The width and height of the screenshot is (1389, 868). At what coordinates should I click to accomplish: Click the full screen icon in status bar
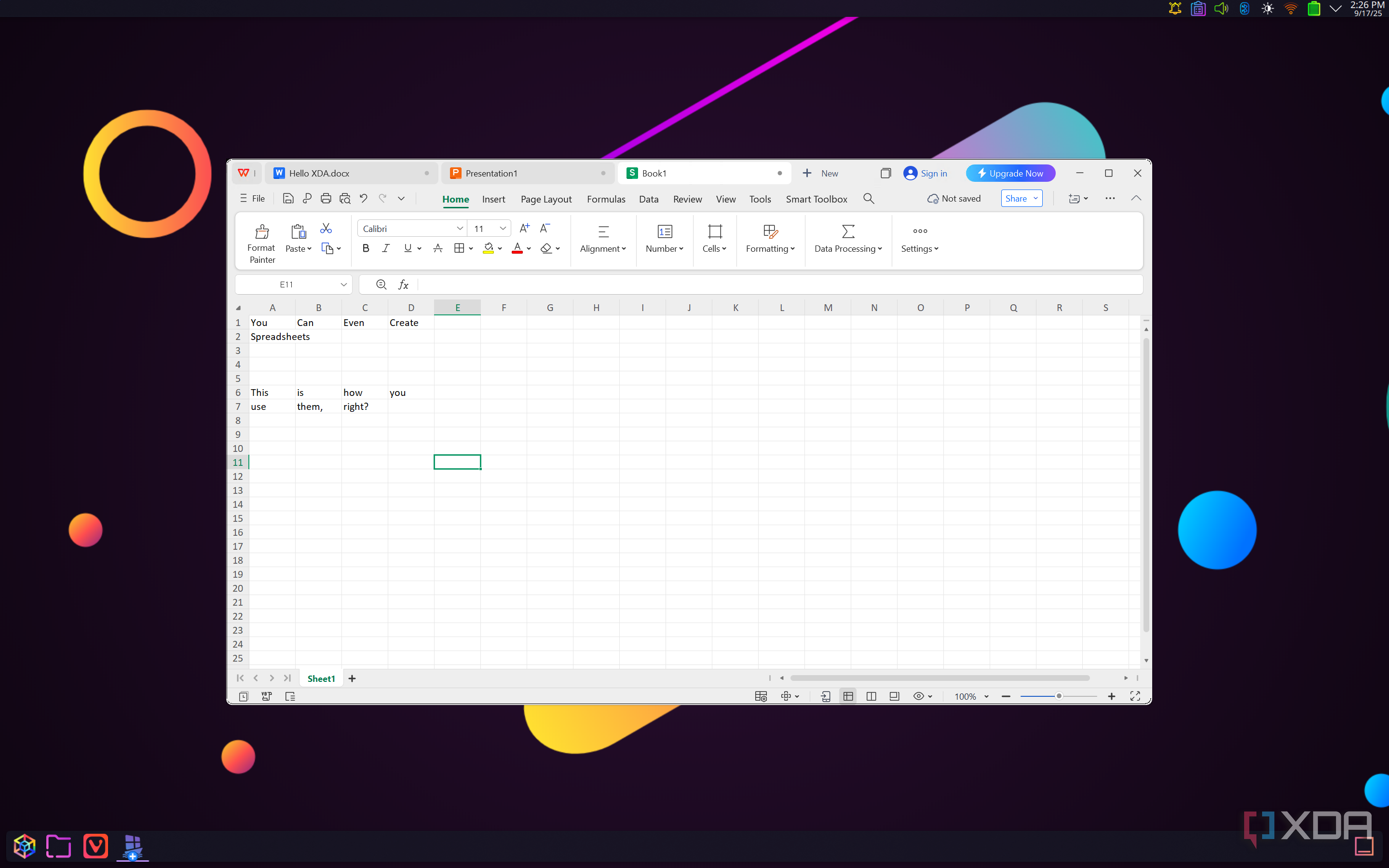click(x=1135, y=696)
